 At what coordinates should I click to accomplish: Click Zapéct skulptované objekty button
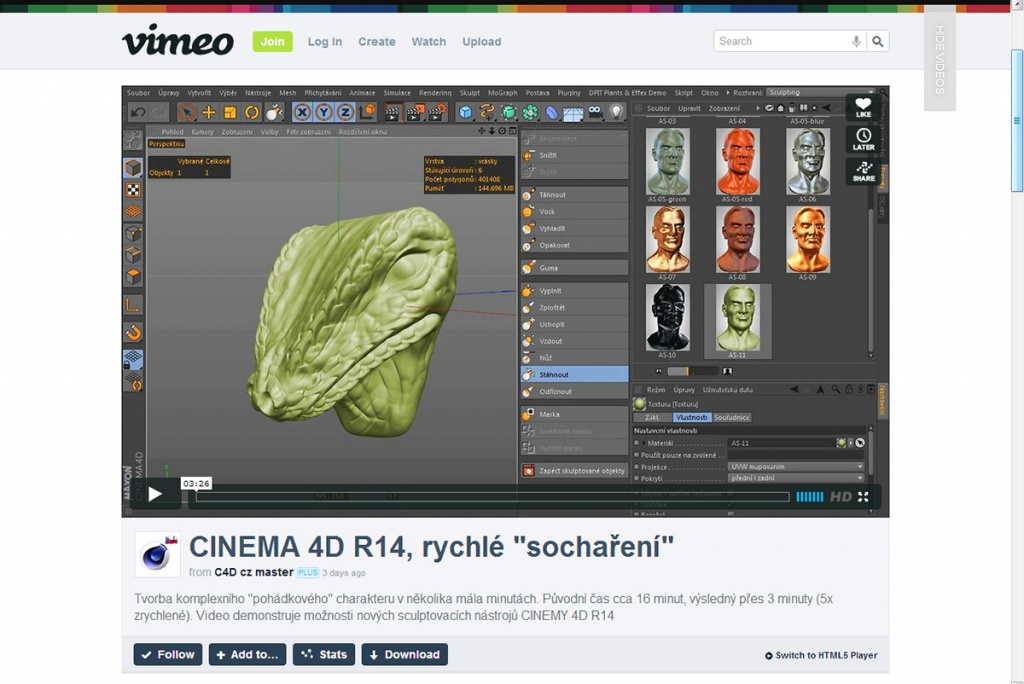[x=575, y=470]
